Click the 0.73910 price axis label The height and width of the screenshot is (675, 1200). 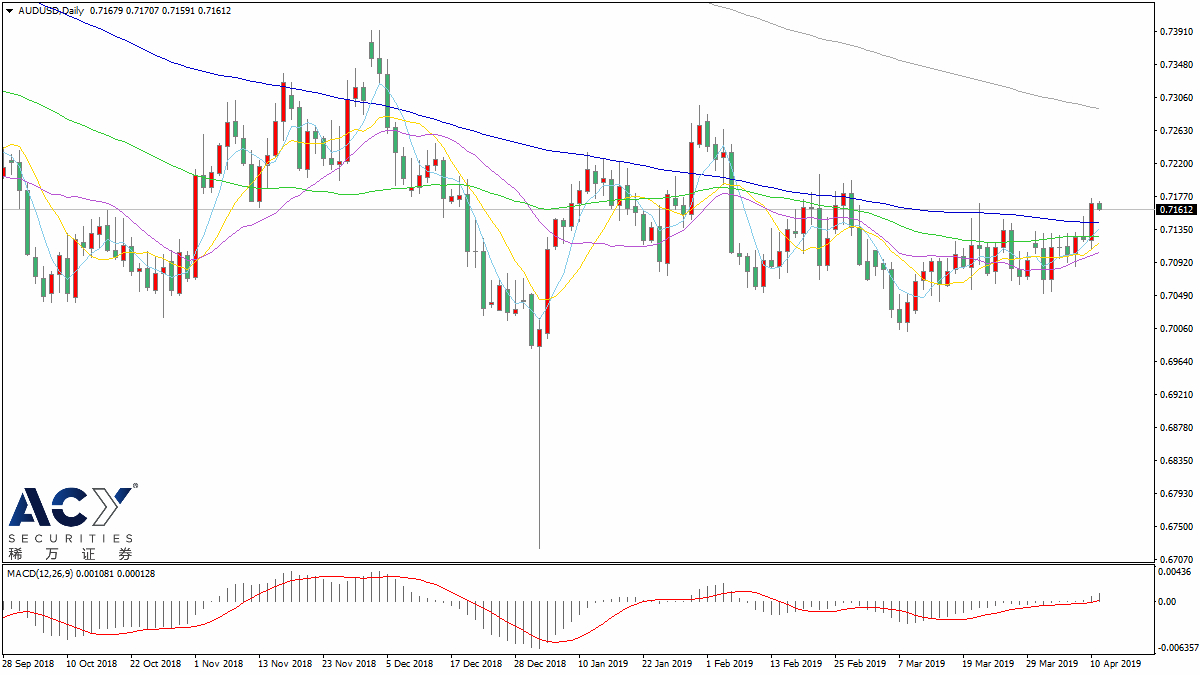tap(1172, 32)
